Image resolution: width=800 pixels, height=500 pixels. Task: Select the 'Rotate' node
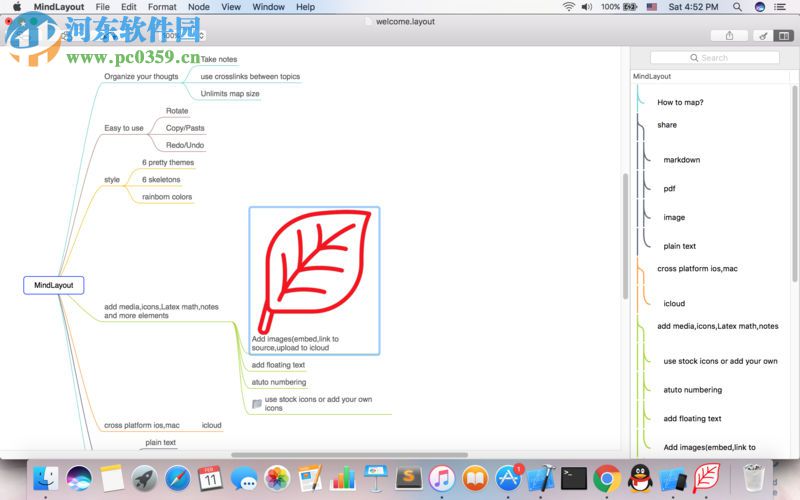177,111
